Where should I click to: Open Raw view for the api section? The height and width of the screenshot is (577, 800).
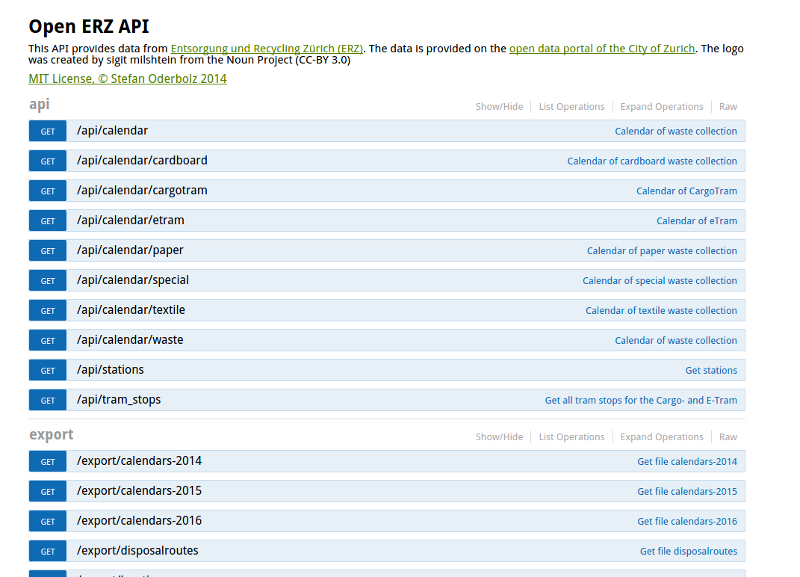point(728,107)
